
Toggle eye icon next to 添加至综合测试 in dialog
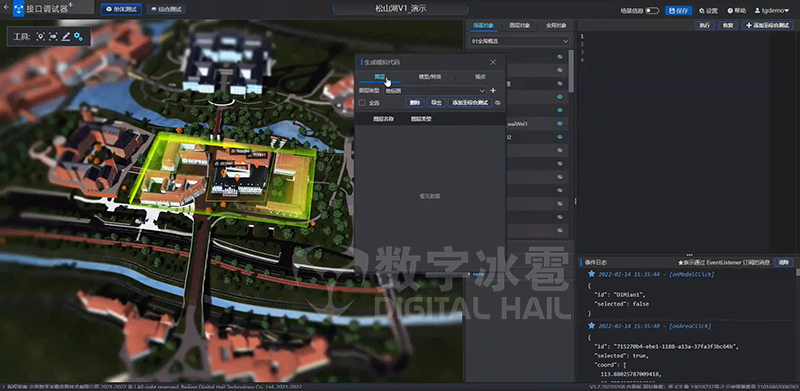(x=498, y=103)
